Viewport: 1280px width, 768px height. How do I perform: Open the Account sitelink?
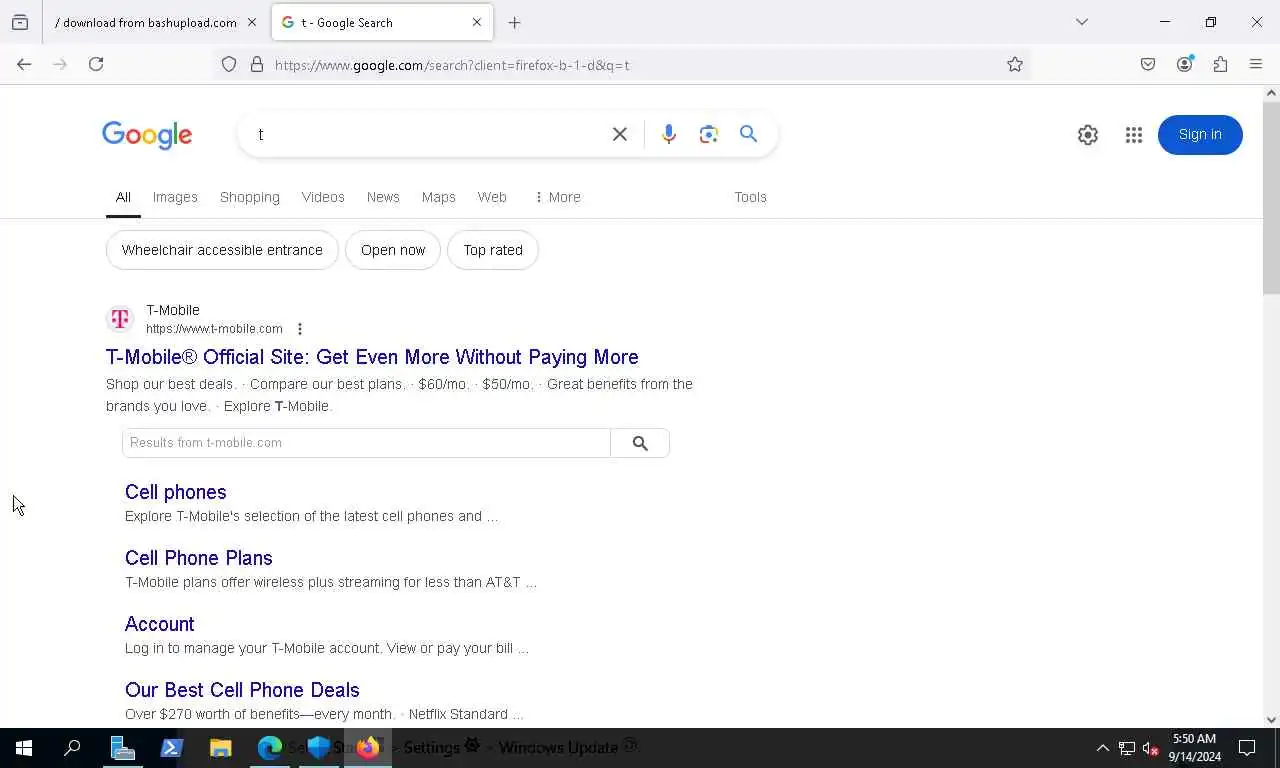[x=160, y=624]
